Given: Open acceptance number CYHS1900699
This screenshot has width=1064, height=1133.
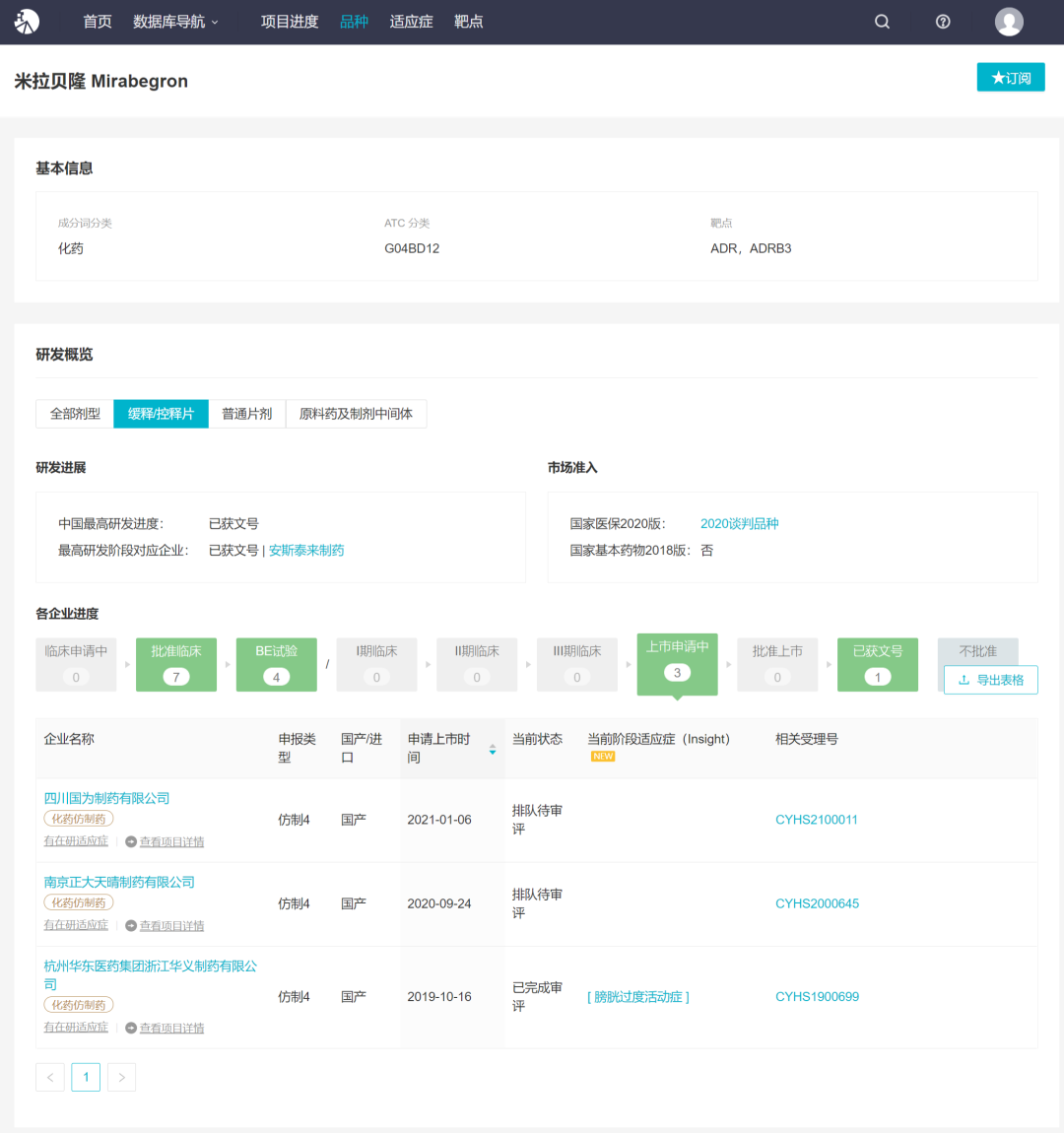Looking at the screenshot, I should coord(817,997).
